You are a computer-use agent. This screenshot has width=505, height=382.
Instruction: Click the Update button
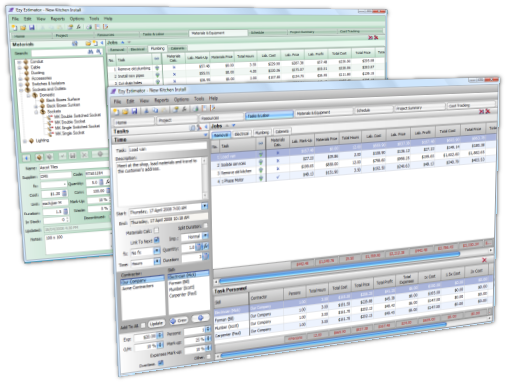pos(156,323)
